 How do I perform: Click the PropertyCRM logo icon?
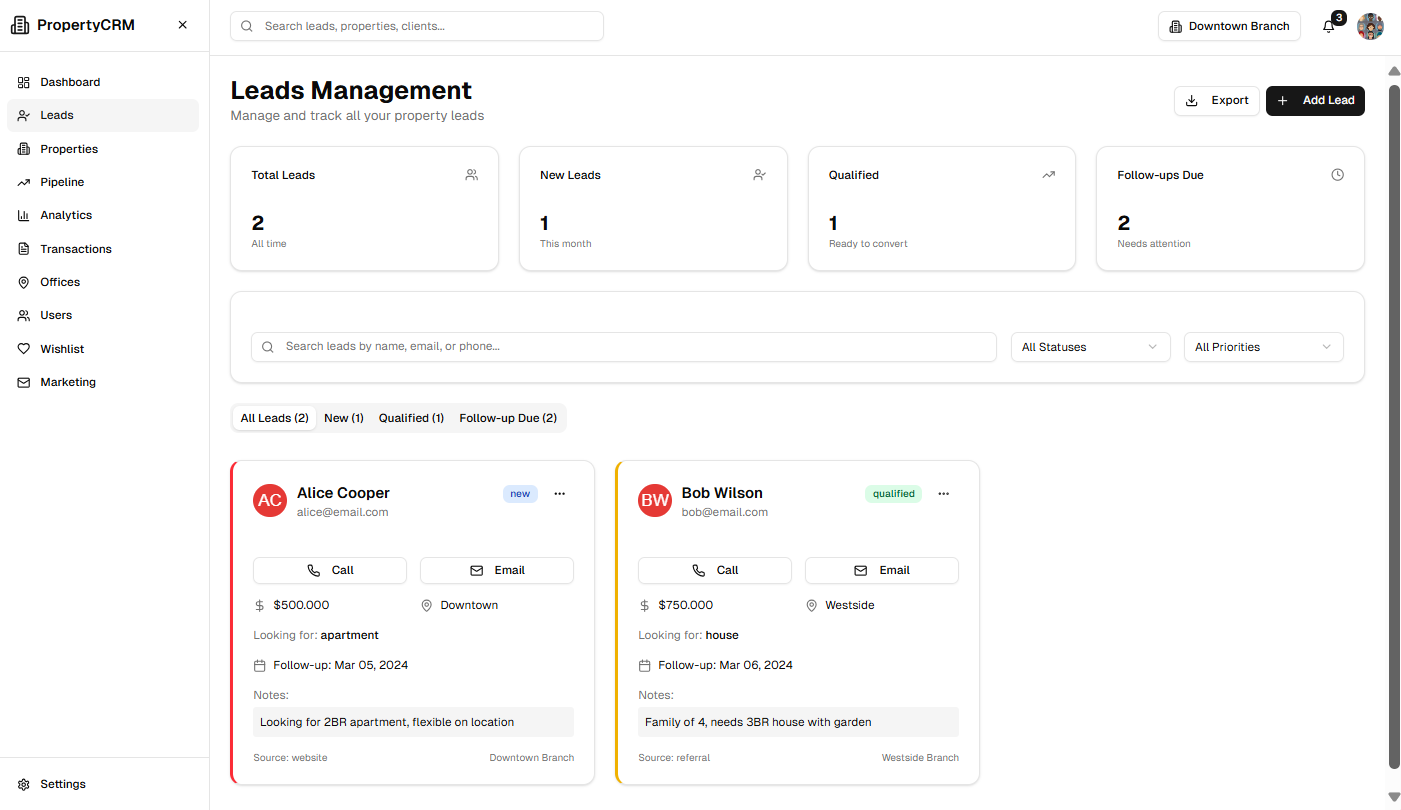[20, 25]
